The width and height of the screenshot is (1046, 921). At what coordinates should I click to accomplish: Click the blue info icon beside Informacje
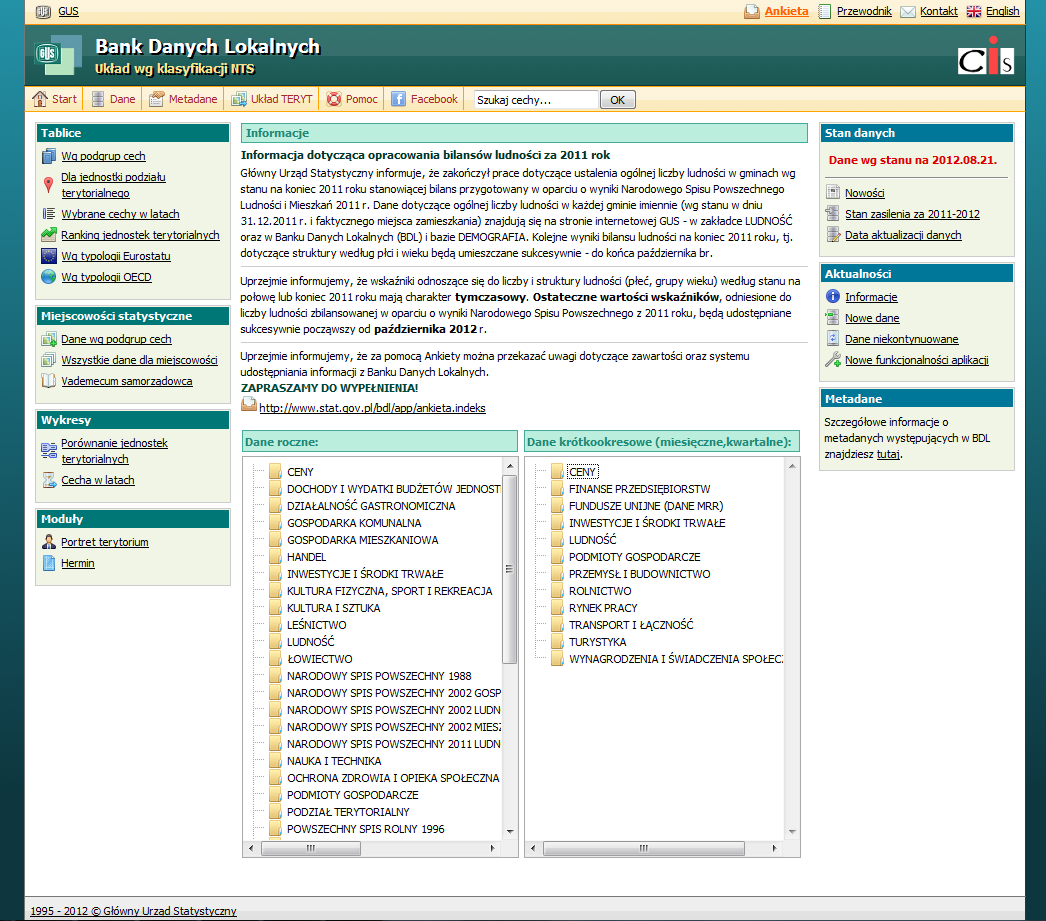click(x=833, y=296)
